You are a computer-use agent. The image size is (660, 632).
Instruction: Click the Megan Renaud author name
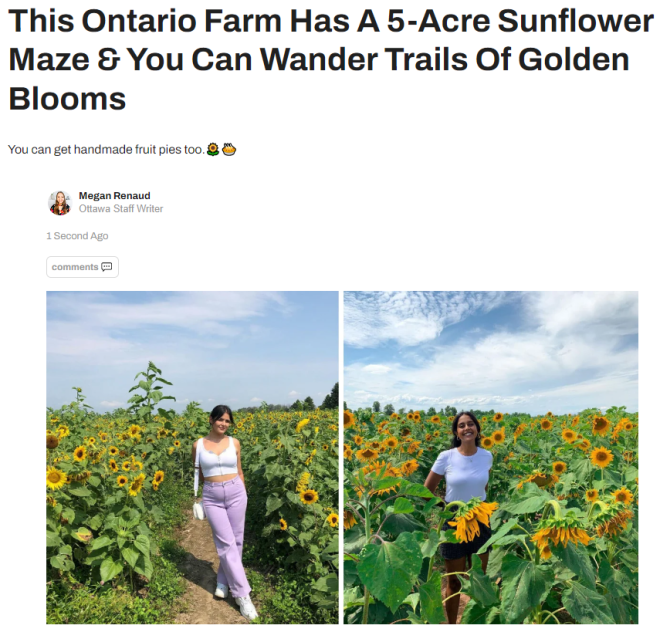pyautogui.click(x=114, y=196)
